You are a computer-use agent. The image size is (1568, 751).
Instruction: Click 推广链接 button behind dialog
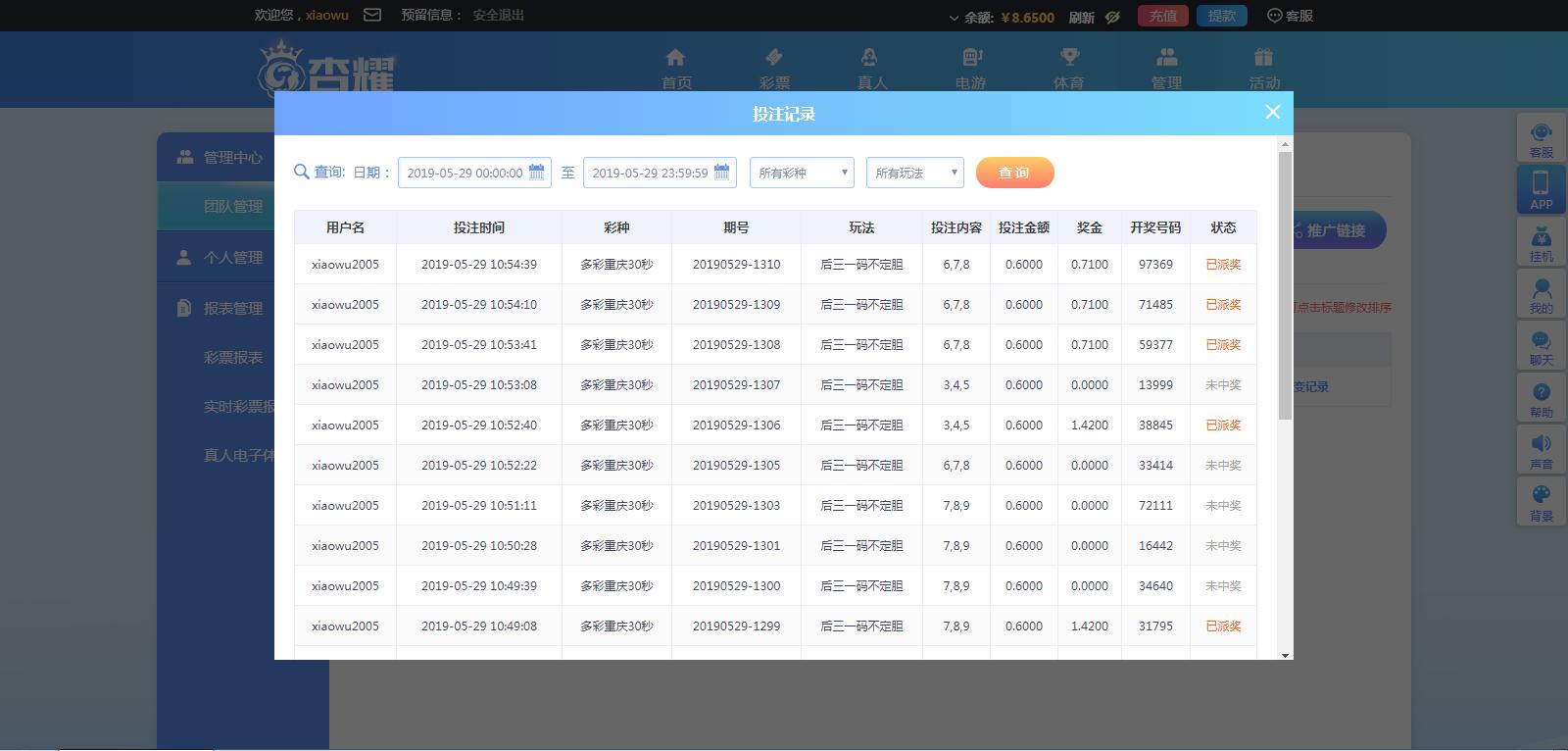[1339, 230]
